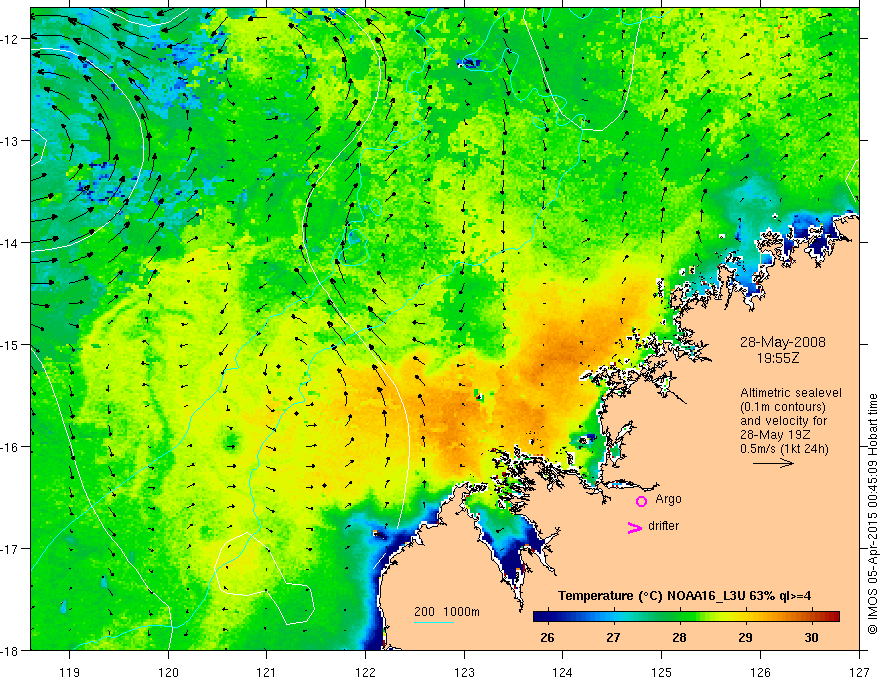
Task: Click '200 1000m' bathymetry label
Action: coord(447,612)
